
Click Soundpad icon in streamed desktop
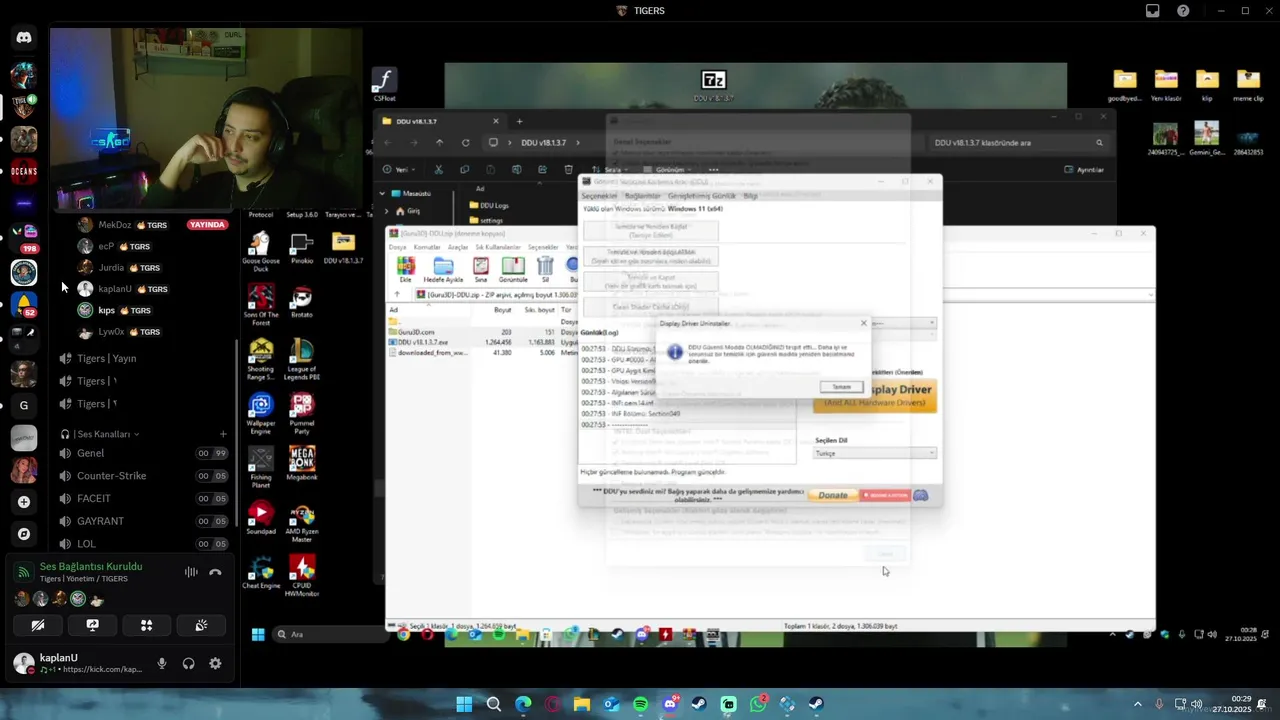click(x=261, y=518)
